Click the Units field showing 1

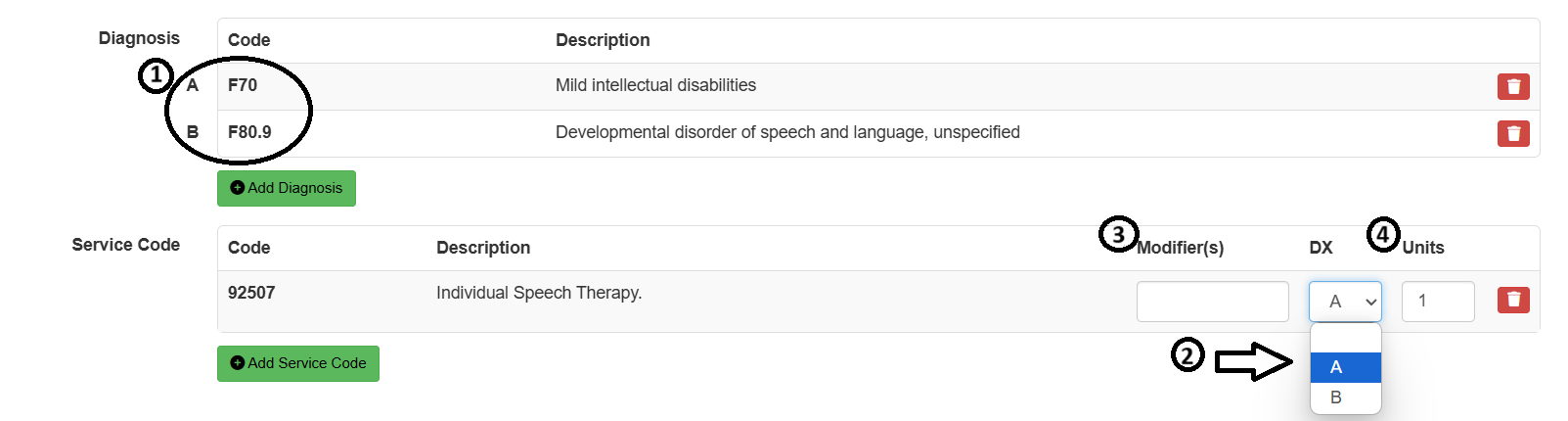tap(1438, 302)
